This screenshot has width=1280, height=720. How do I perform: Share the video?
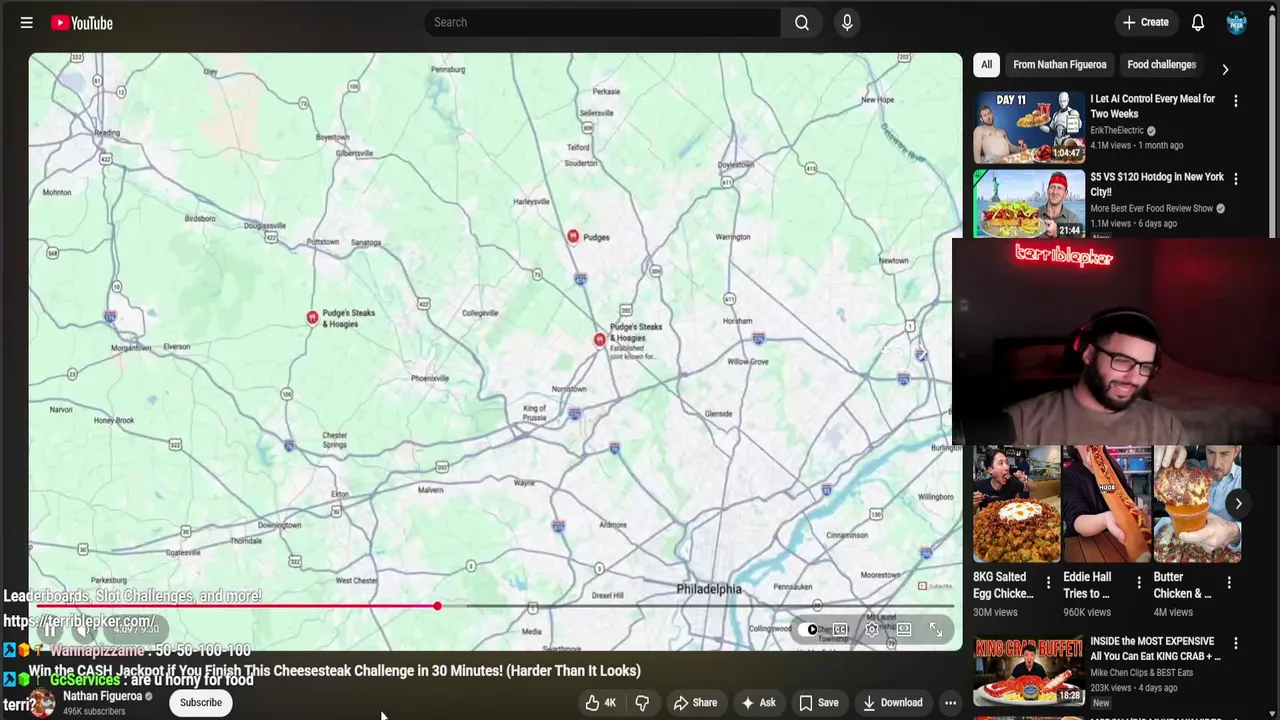pos(695,703)
